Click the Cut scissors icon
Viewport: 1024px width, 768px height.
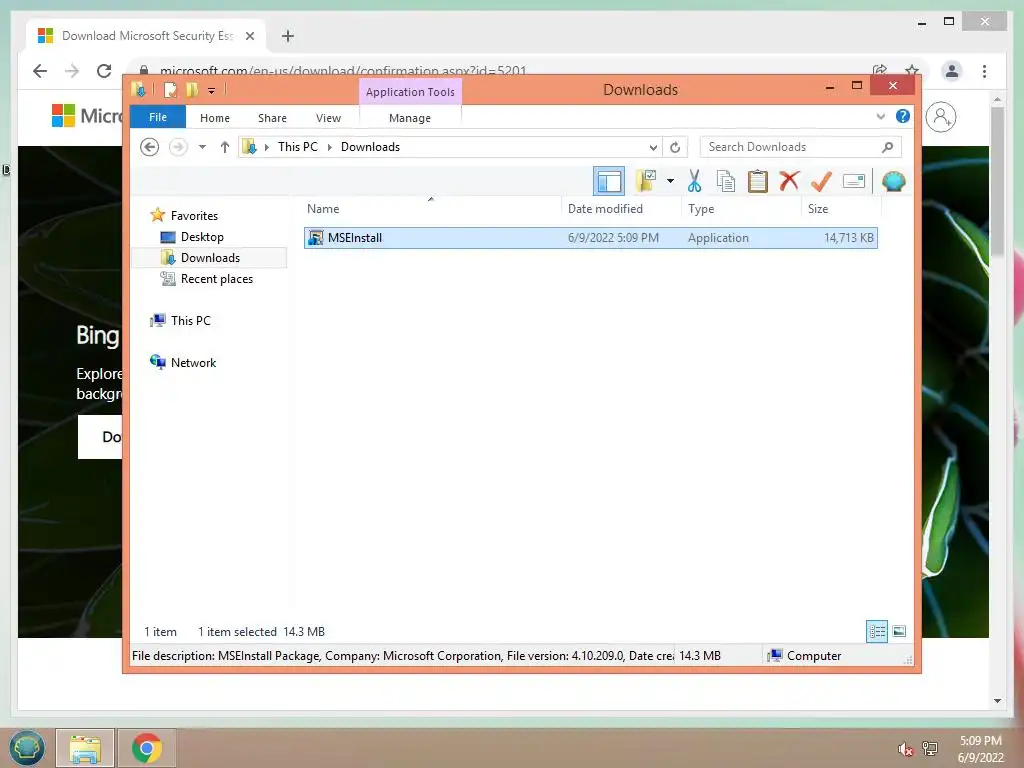pyautogui.click(x=694, y=181)
